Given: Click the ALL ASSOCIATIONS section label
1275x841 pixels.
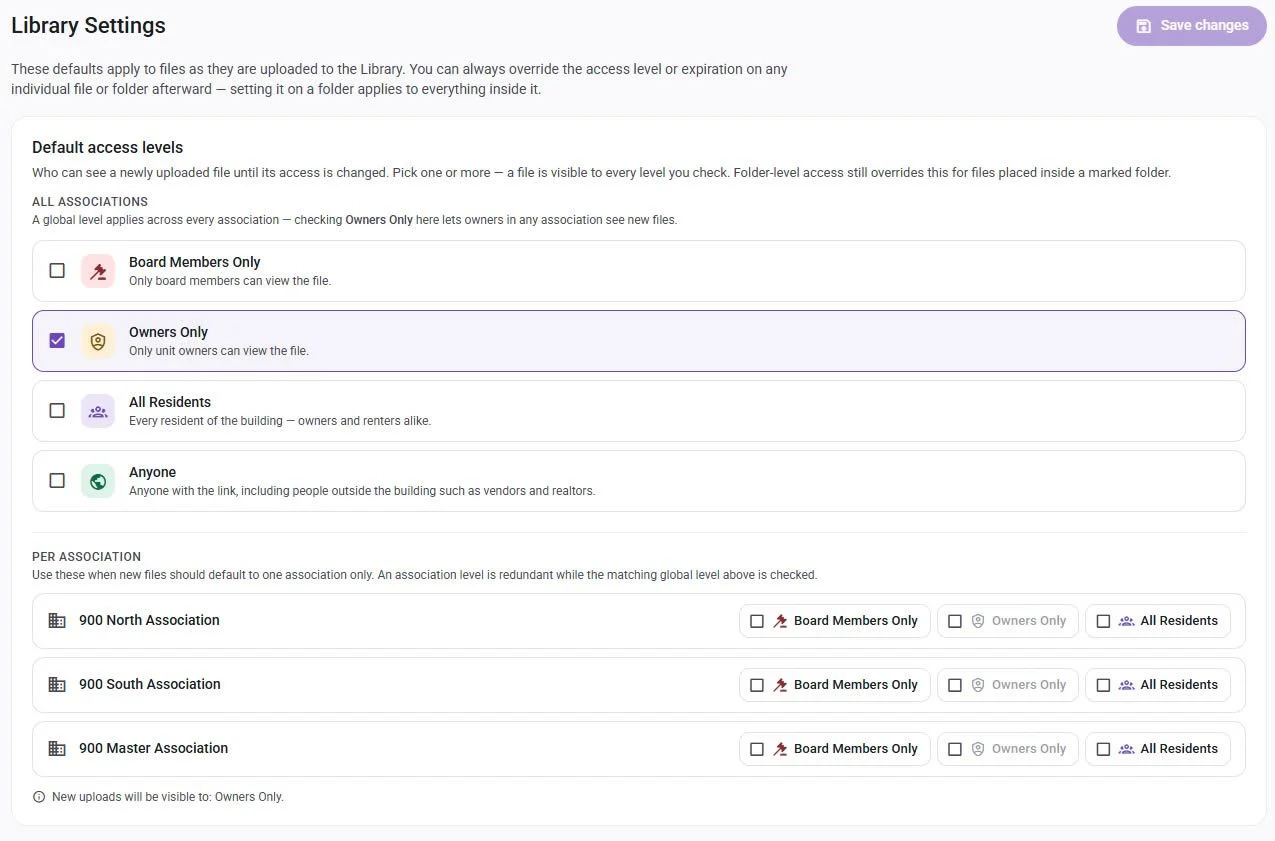Looking at the screenshot, I should pos(90,202).
